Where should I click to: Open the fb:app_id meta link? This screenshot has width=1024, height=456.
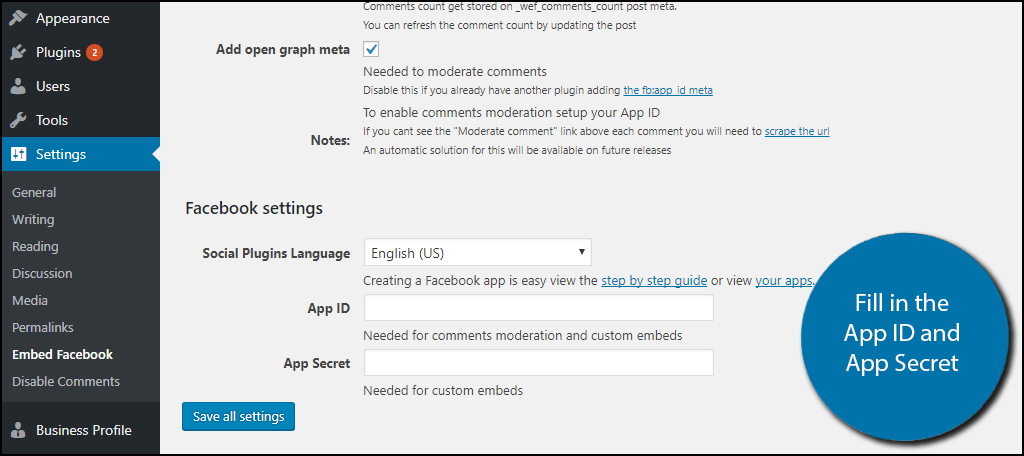tap(668, 90)
